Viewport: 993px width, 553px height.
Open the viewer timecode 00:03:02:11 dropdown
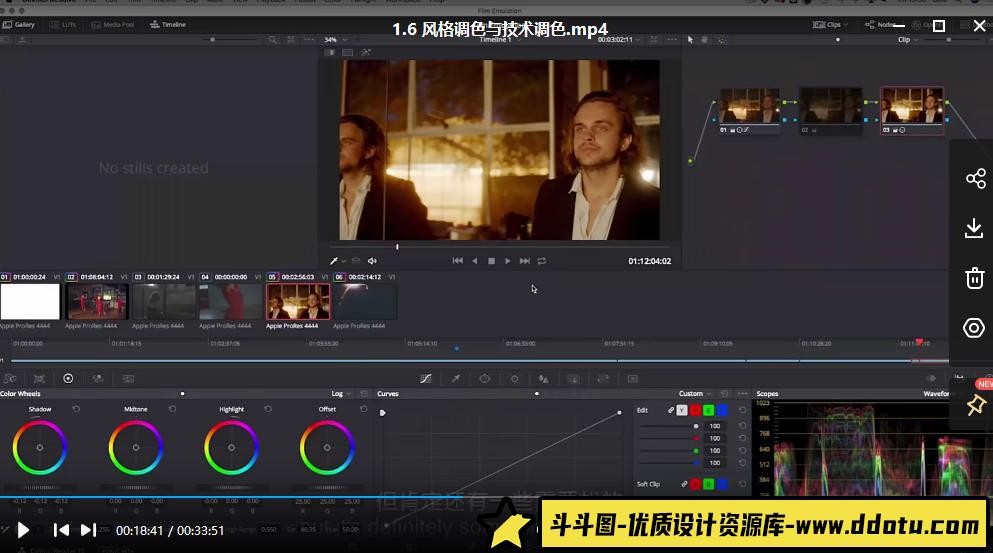pos(618,39)
